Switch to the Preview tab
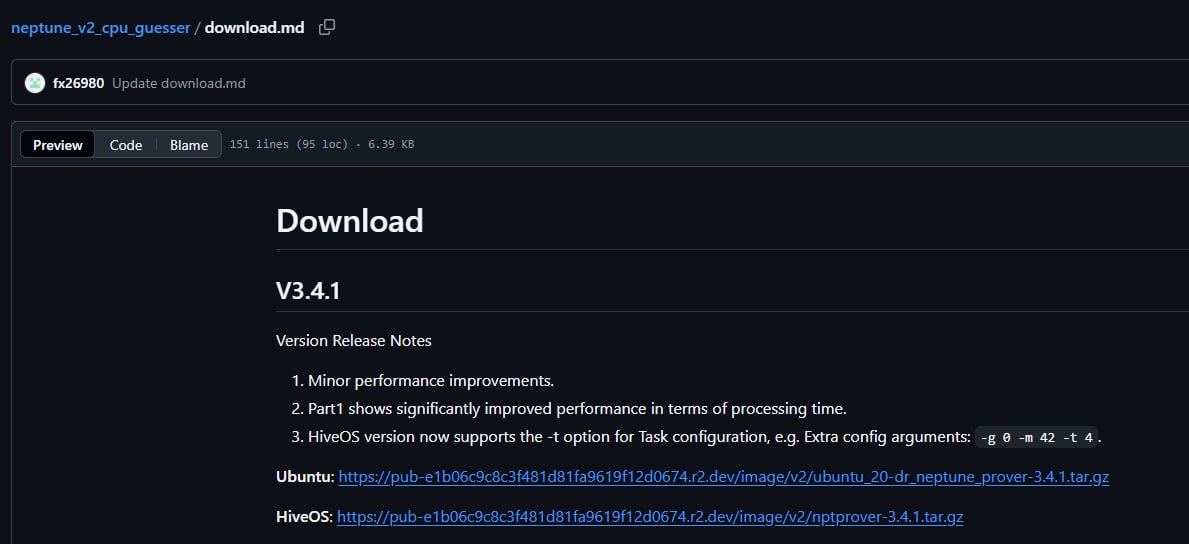This screenshot has height=544, width=1189. coord(58,145)
